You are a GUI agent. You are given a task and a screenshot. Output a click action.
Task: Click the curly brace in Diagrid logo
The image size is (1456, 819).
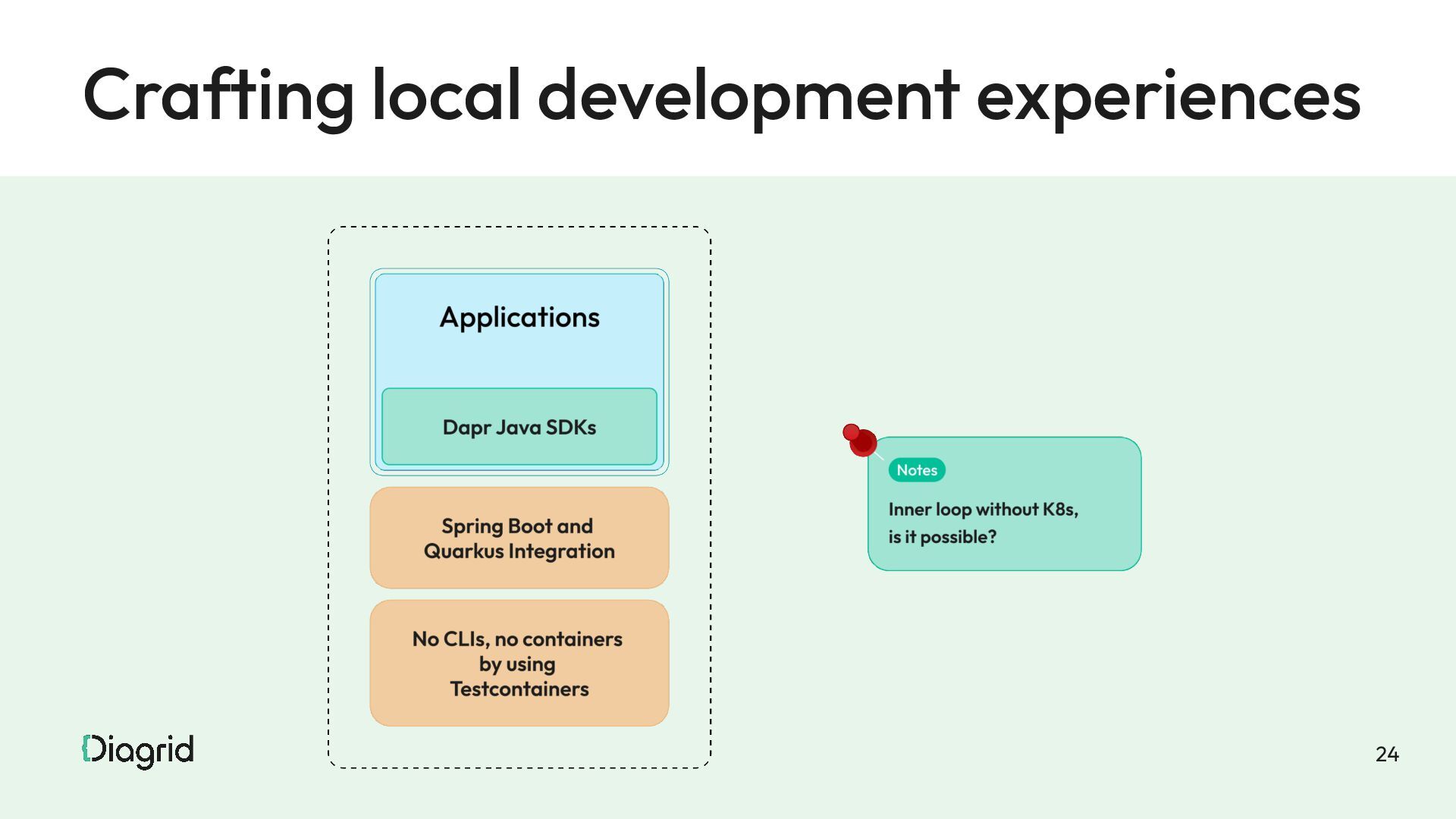click(x=86, y=748)
